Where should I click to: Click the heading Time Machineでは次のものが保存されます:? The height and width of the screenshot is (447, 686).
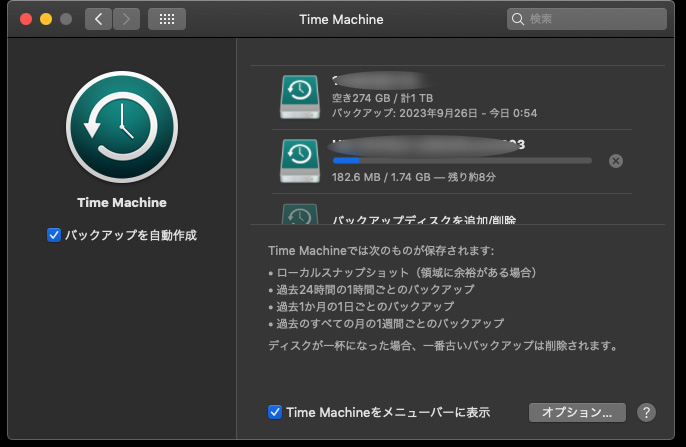click(381, 251)
